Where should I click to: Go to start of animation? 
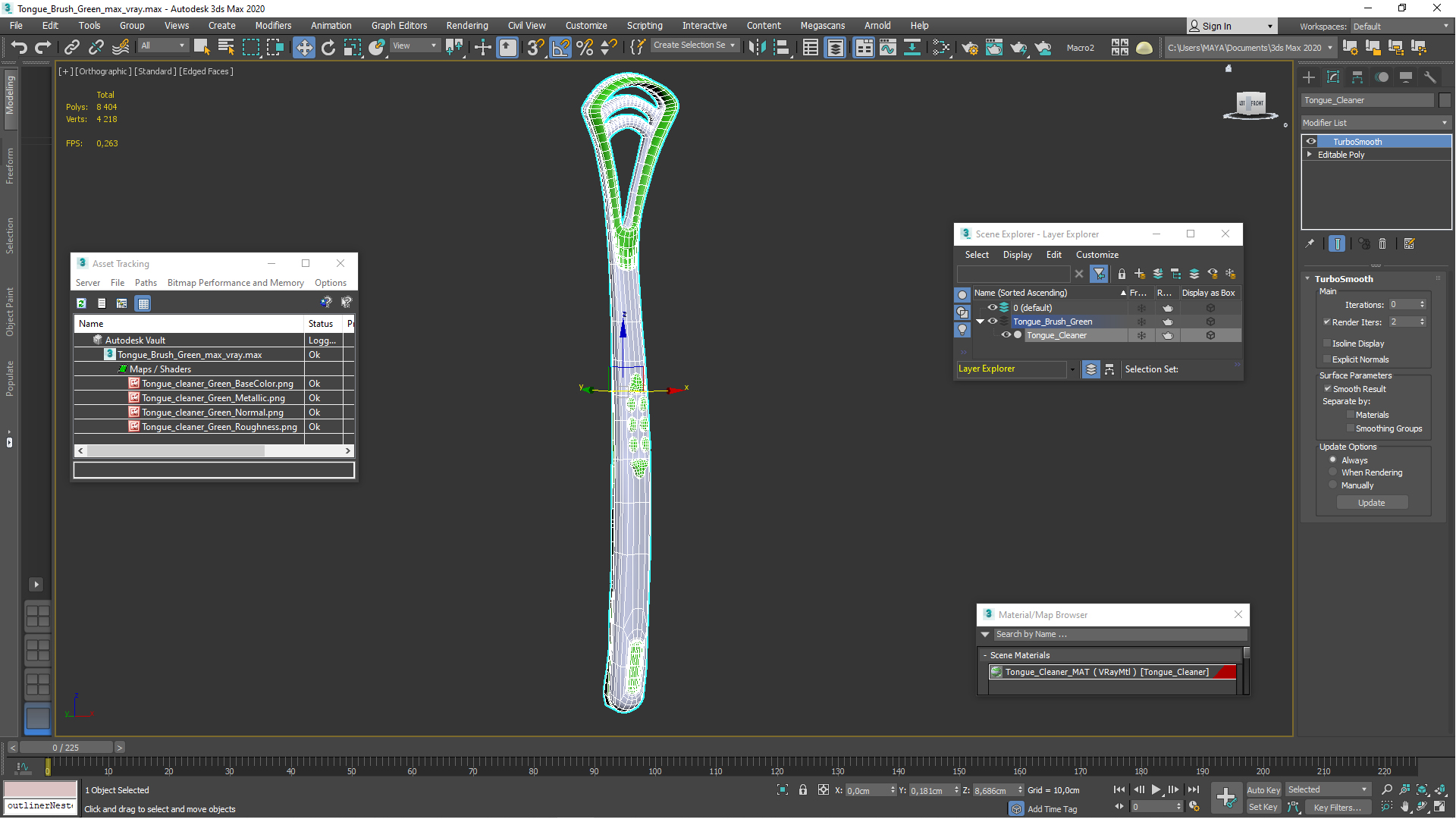[1119, 789]
